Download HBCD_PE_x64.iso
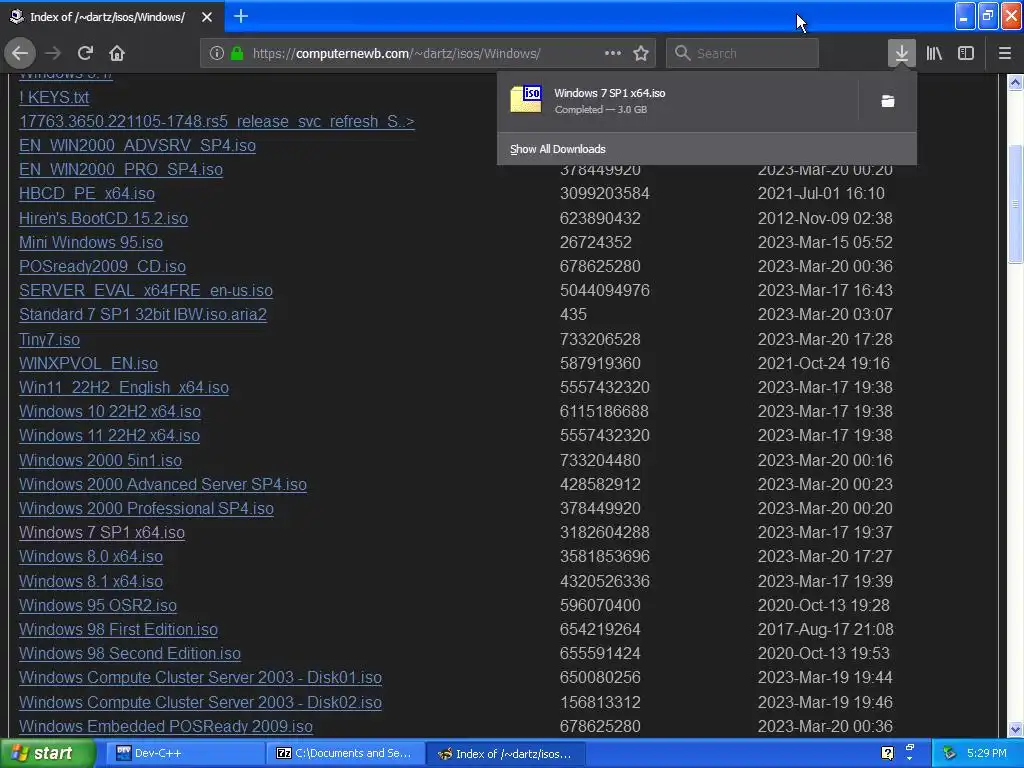This screenshot has height=768, width=1024. (87, 193)
